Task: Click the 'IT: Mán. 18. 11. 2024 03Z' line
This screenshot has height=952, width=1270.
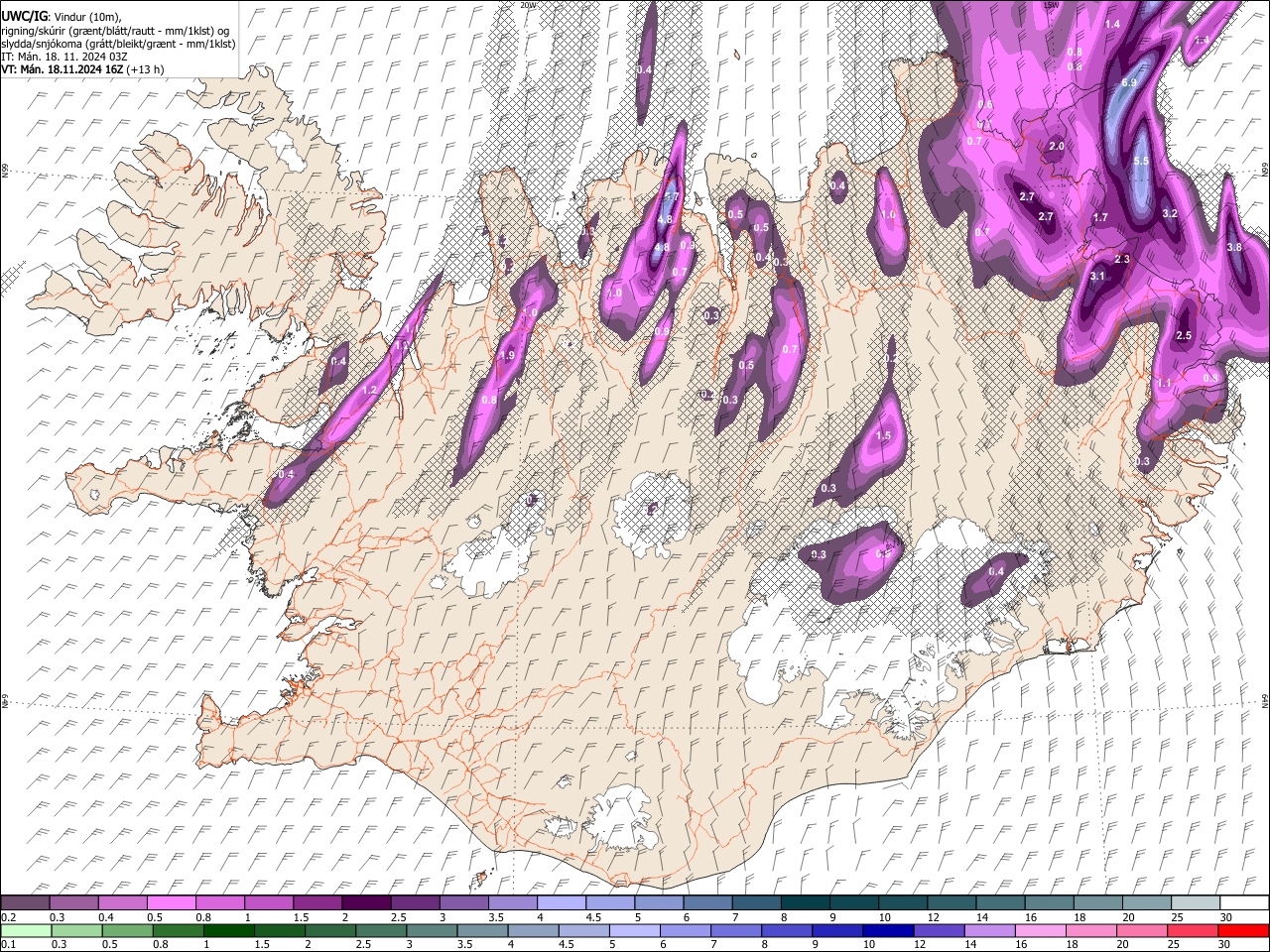Action: [63, 57]
